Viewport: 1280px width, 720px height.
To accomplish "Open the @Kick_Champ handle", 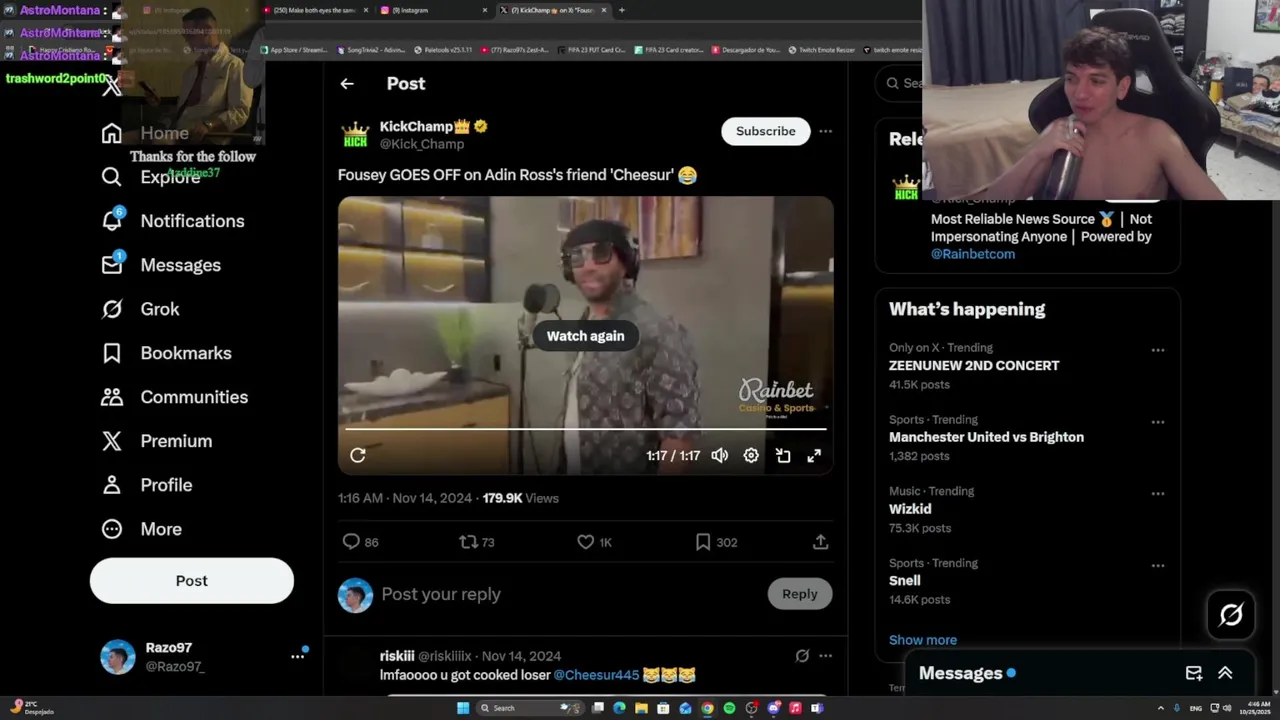I will (422, 144).
